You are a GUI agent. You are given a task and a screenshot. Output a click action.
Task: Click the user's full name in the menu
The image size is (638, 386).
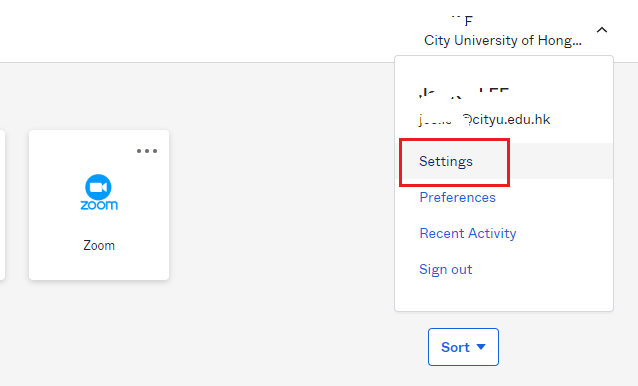(x=464, y=93)
